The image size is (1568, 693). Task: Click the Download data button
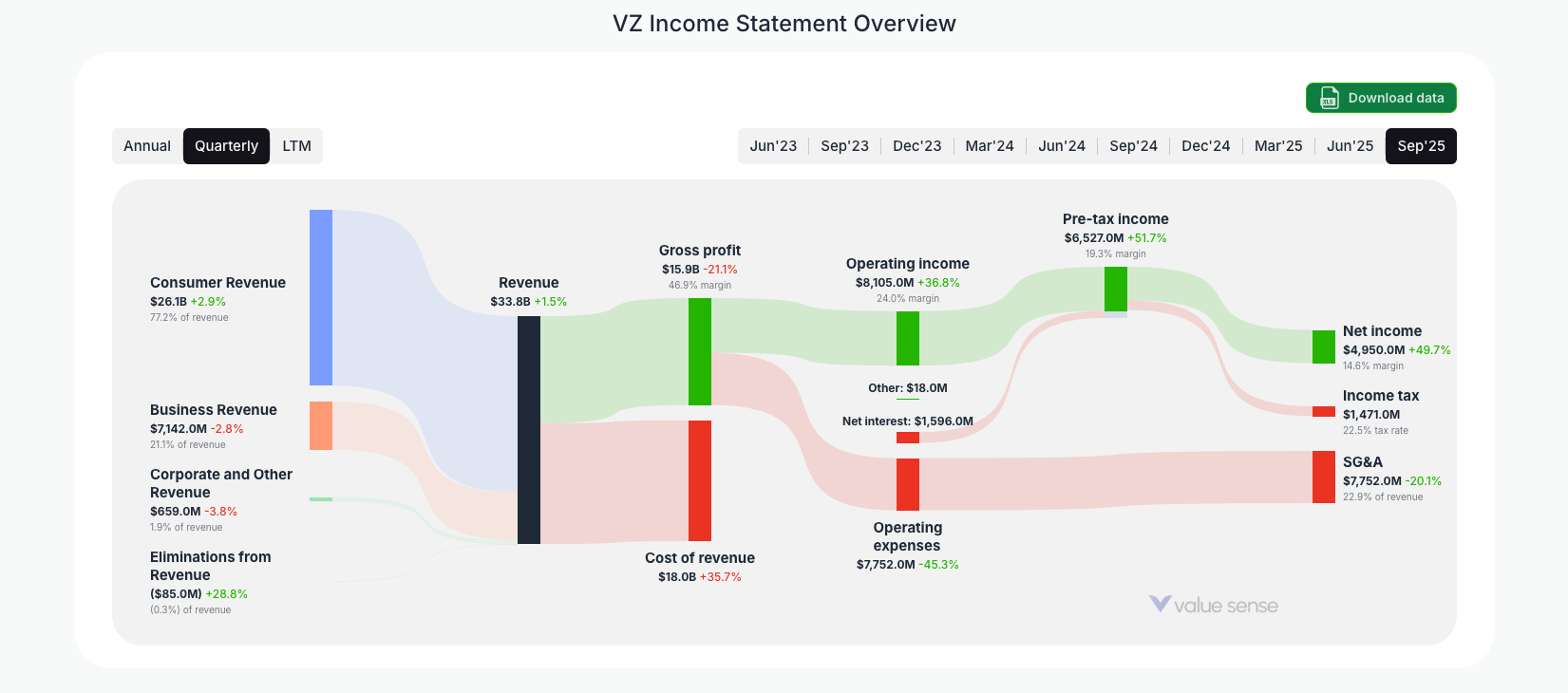point(1382,98)
